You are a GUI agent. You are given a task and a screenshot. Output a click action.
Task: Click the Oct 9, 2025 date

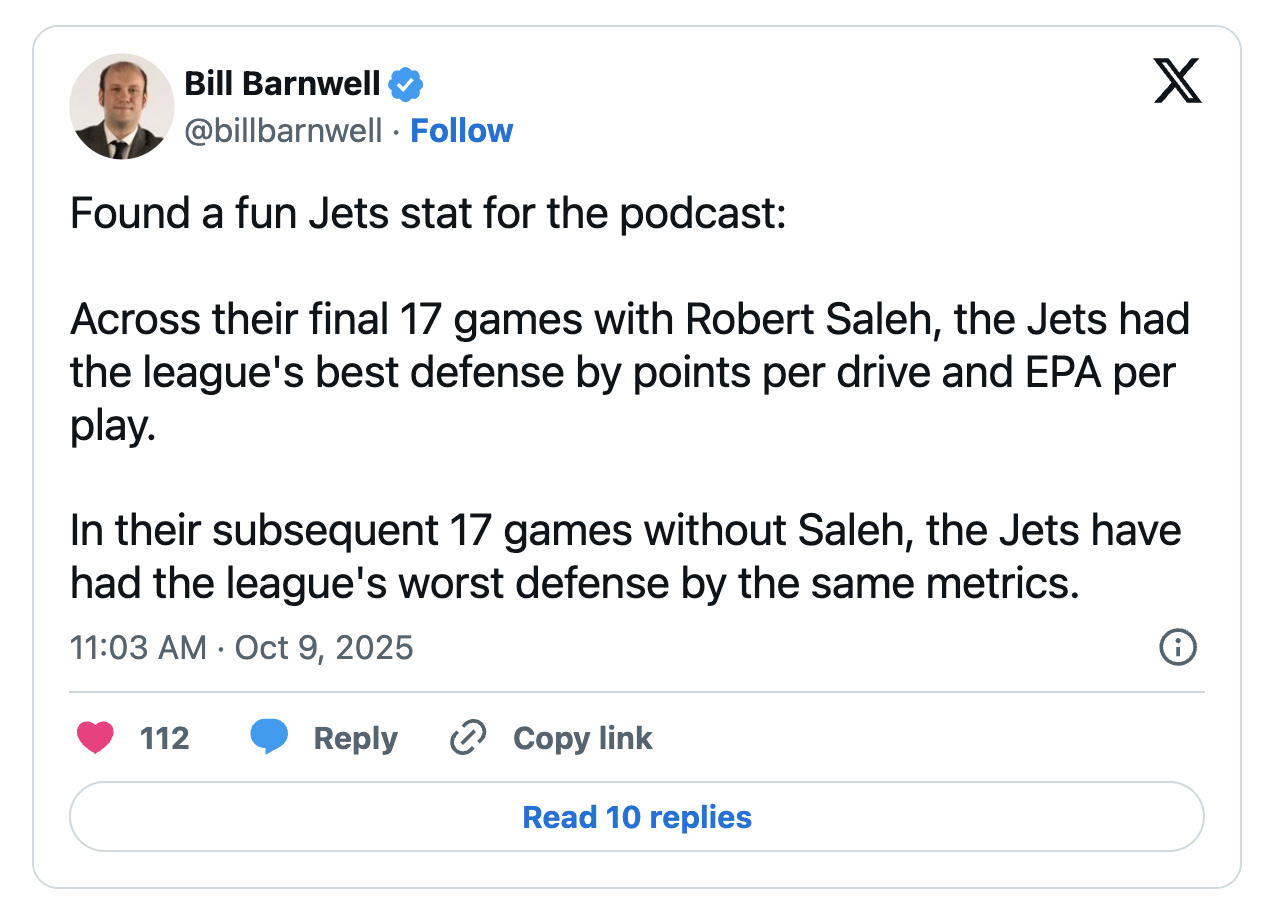324,648
